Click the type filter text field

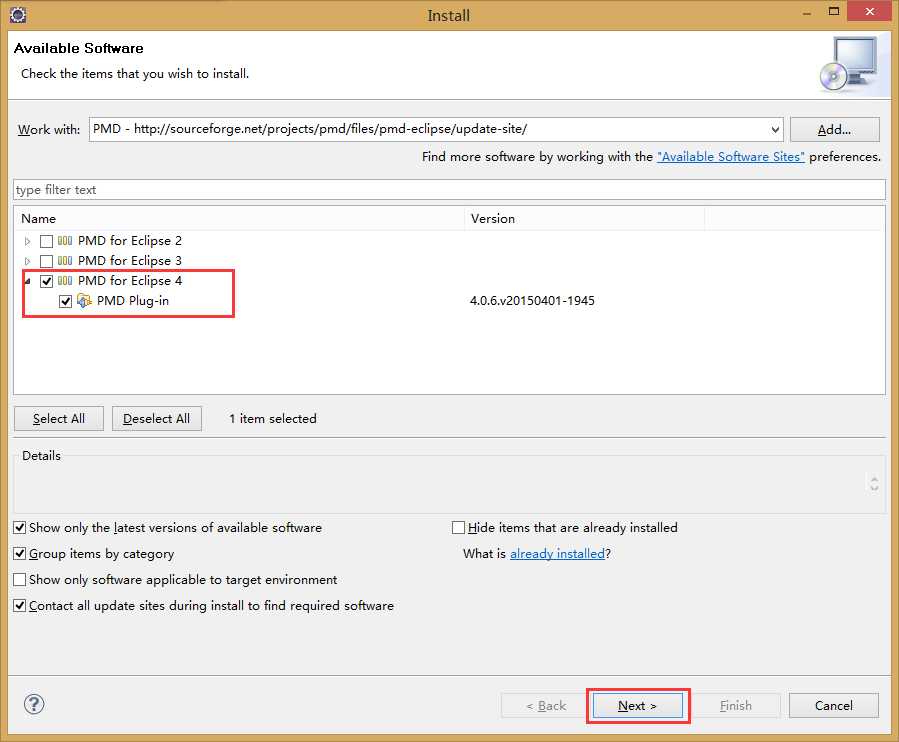point(450,190)
